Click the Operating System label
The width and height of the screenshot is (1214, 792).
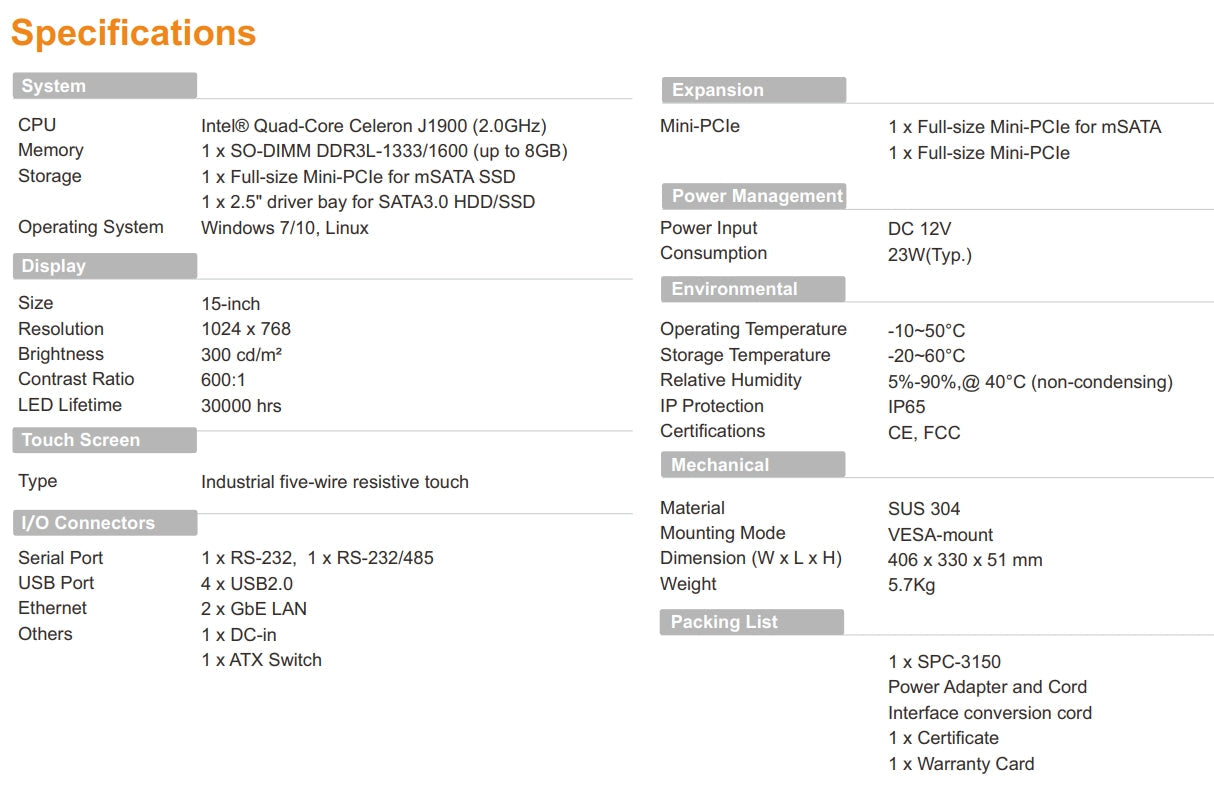point(91,227)
